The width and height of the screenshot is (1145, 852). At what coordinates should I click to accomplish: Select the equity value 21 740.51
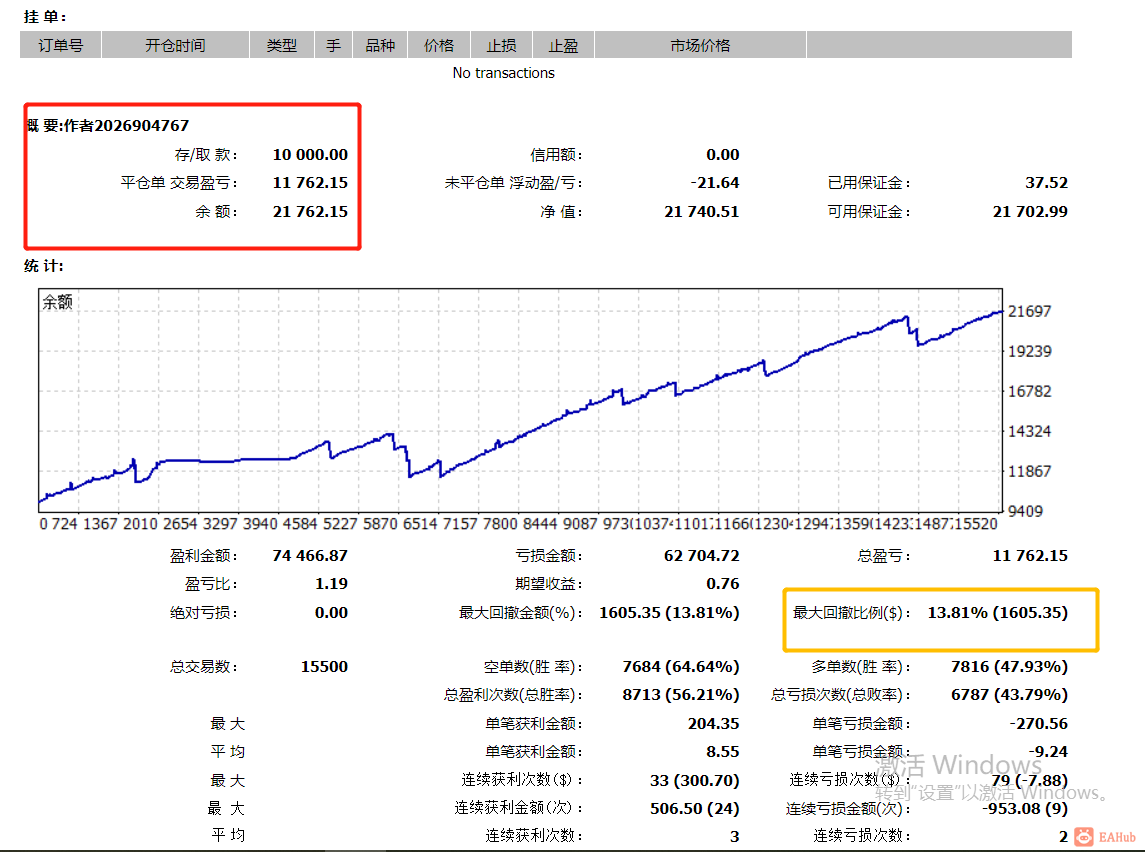tap(702, 212)
